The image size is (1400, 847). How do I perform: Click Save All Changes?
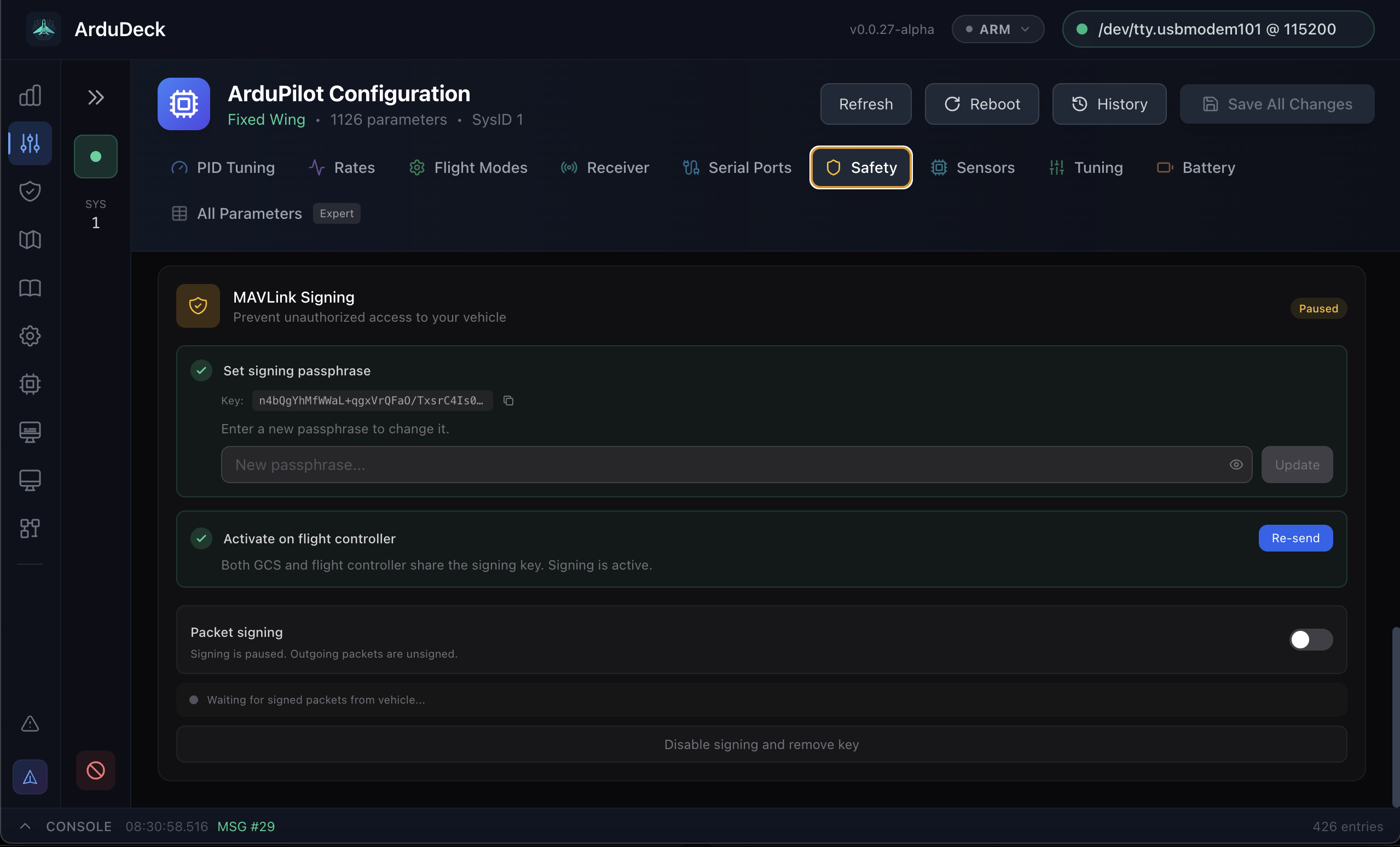click(1277, 104)
